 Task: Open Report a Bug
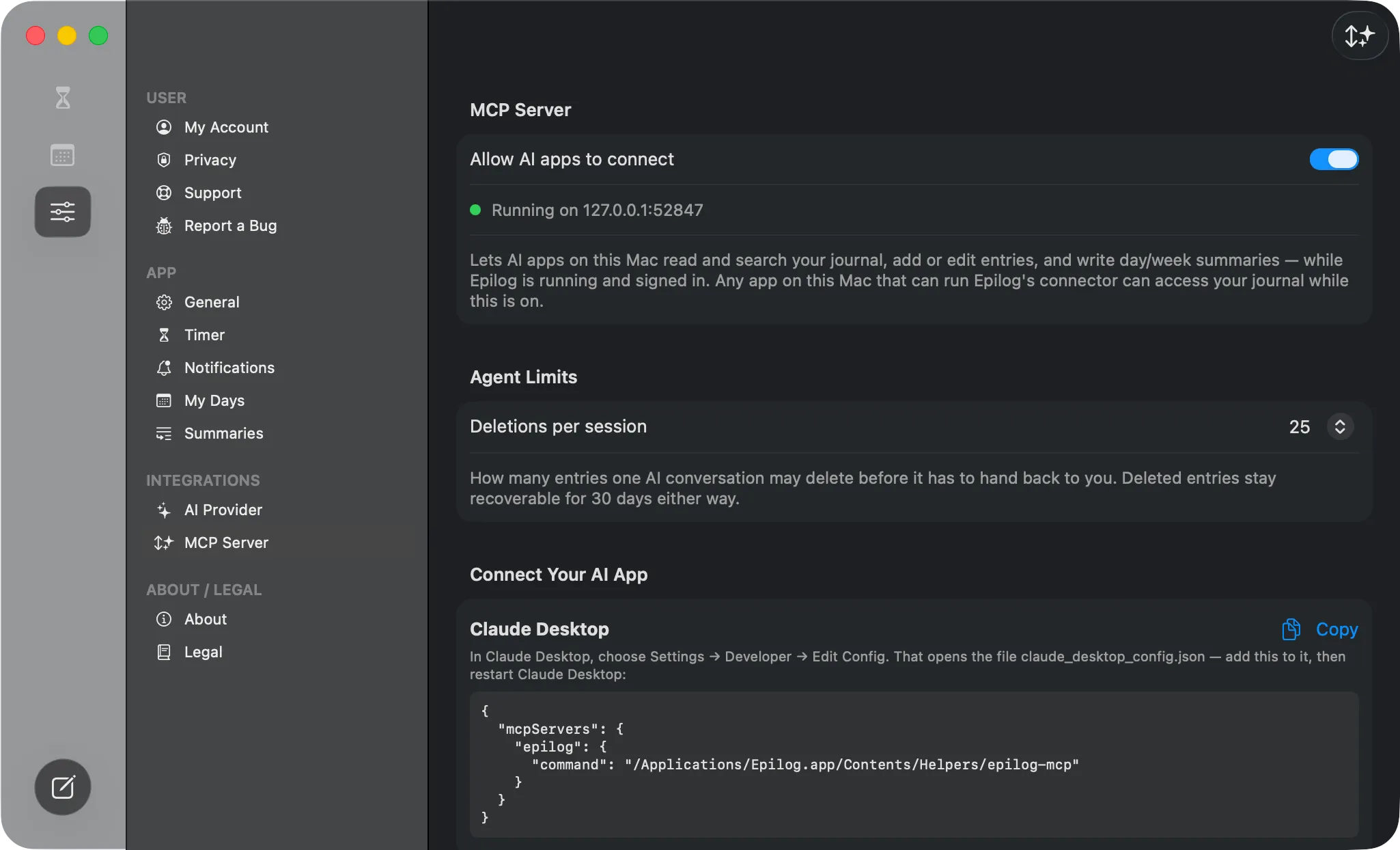click(x=231, y=225)
